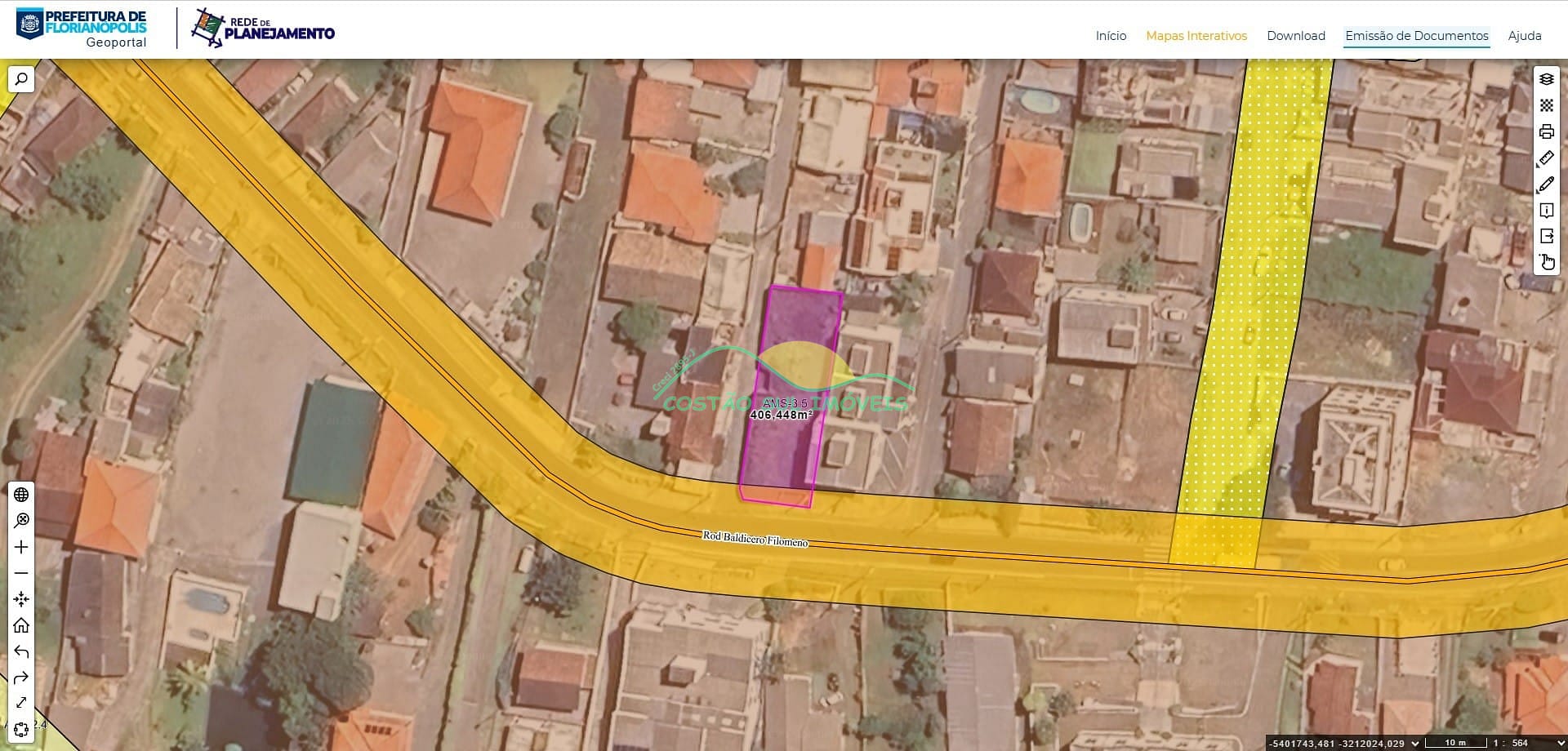This screenshot has height=751, width=1568.
Task: Click the Ajuda help link
Action: (x=1524, y=36)
